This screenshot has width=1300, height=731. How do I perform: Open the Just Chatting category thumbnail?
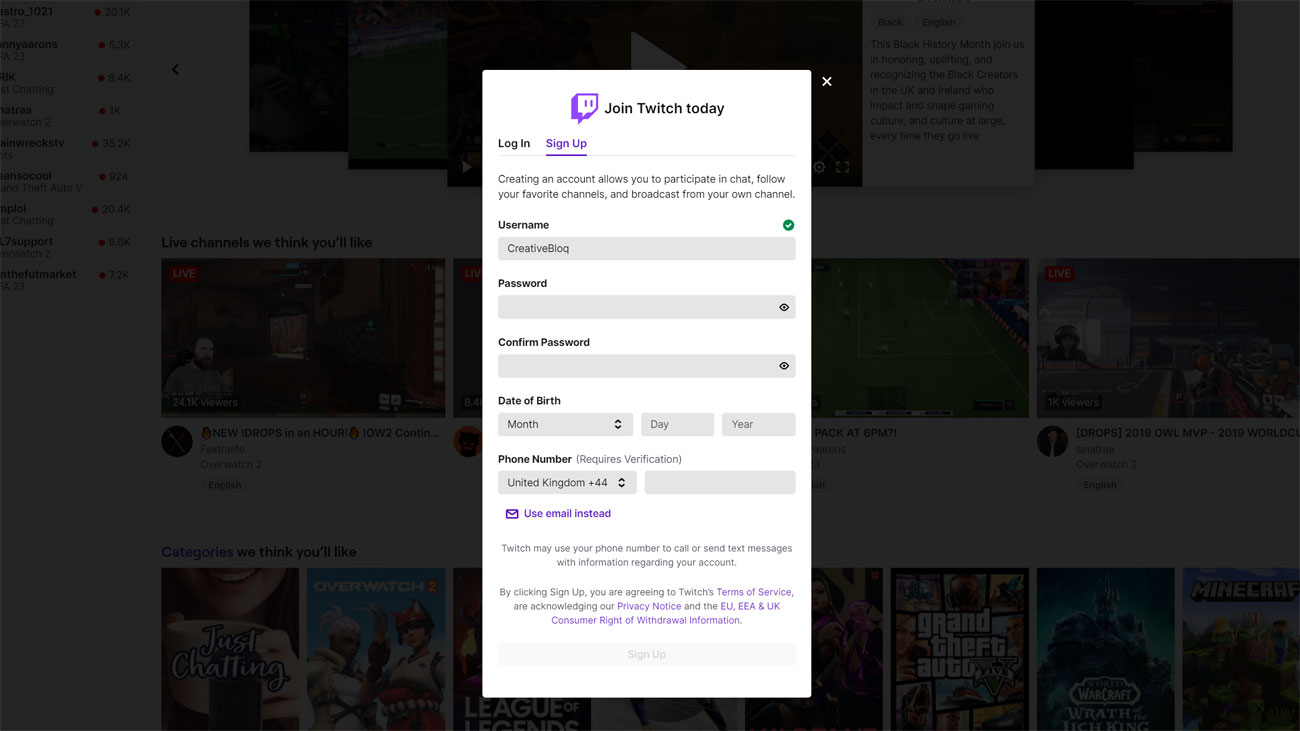coord(230,649)
